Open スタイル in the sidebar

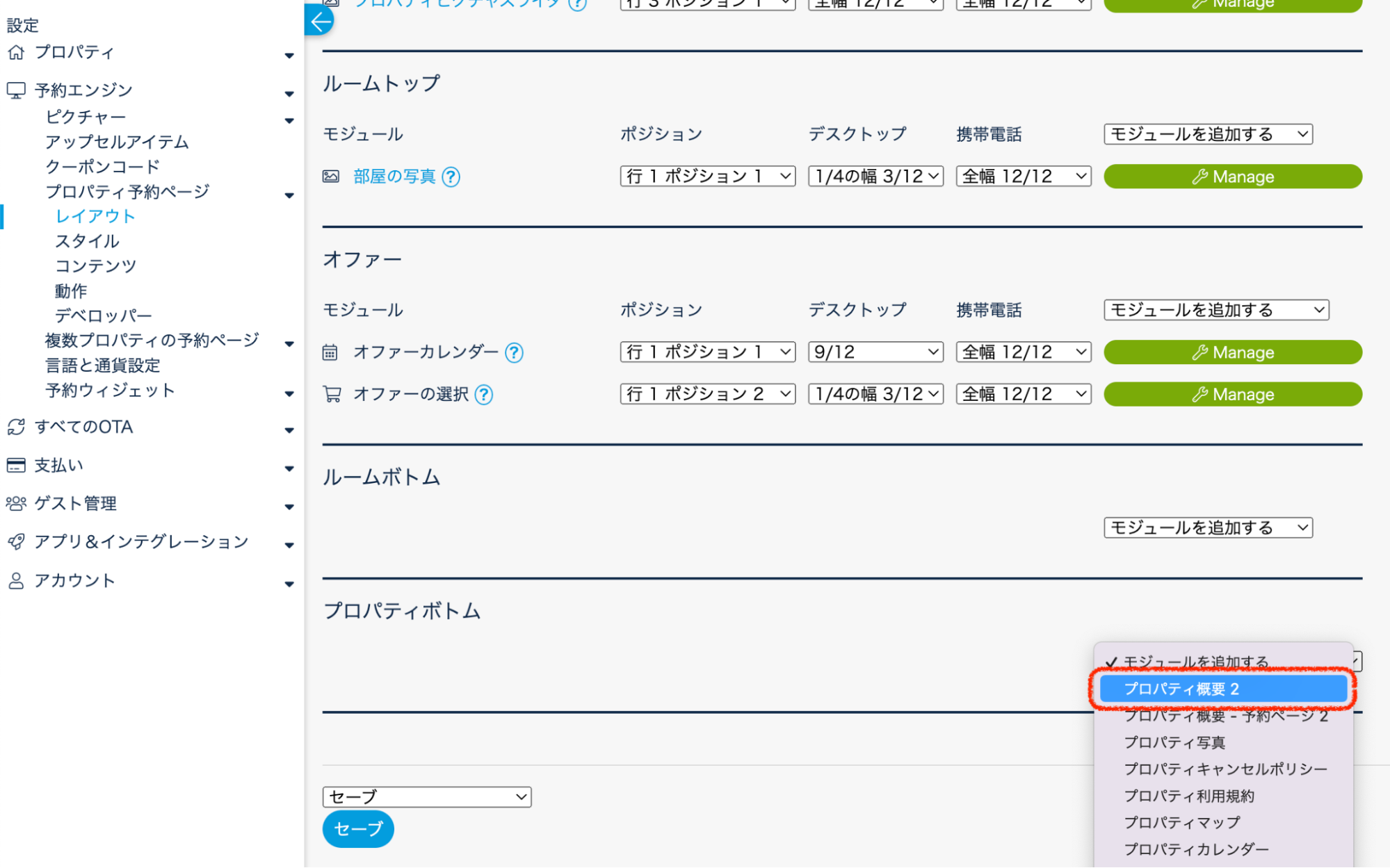pyautogui.click(x=87, y=241)
